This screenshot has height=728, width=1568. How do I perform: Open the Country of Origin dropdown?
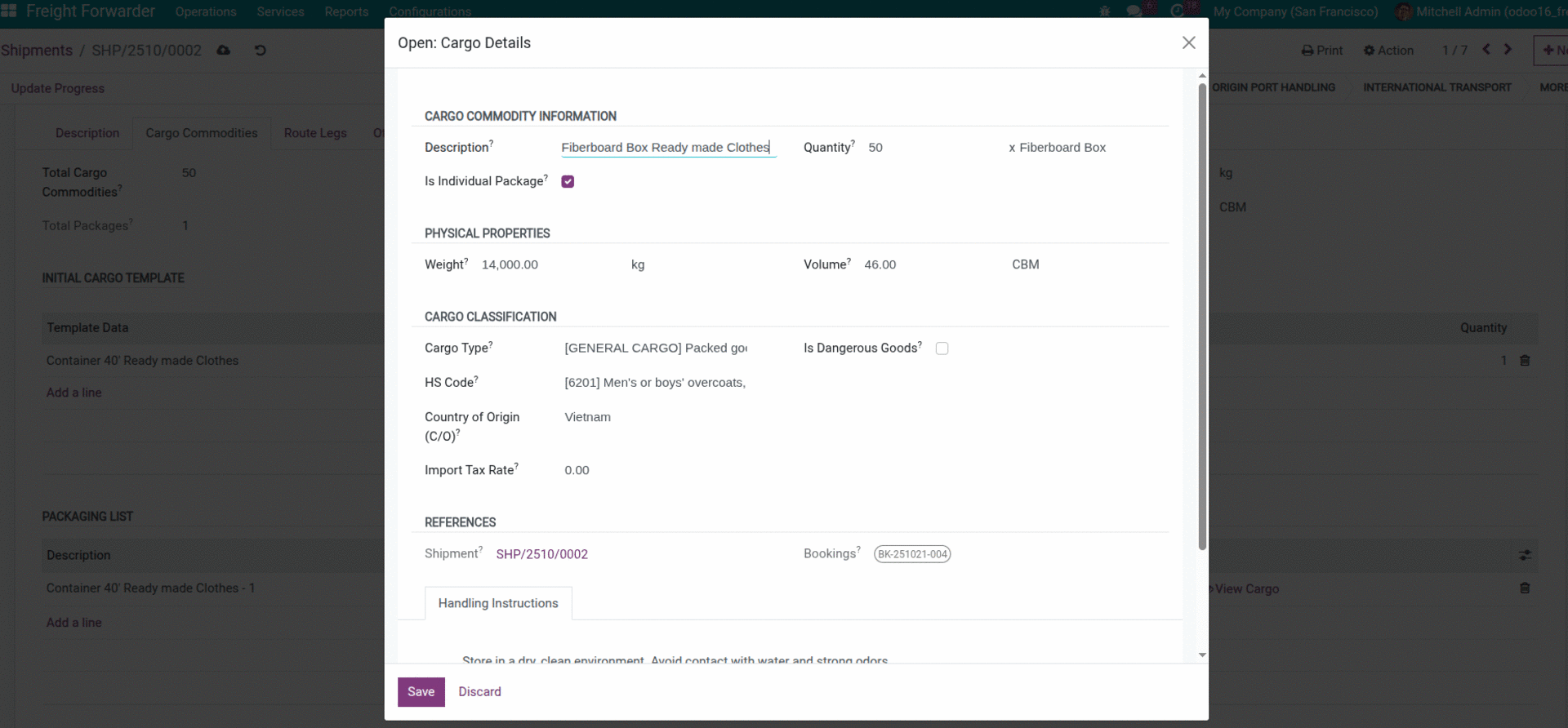click(656, 417)
